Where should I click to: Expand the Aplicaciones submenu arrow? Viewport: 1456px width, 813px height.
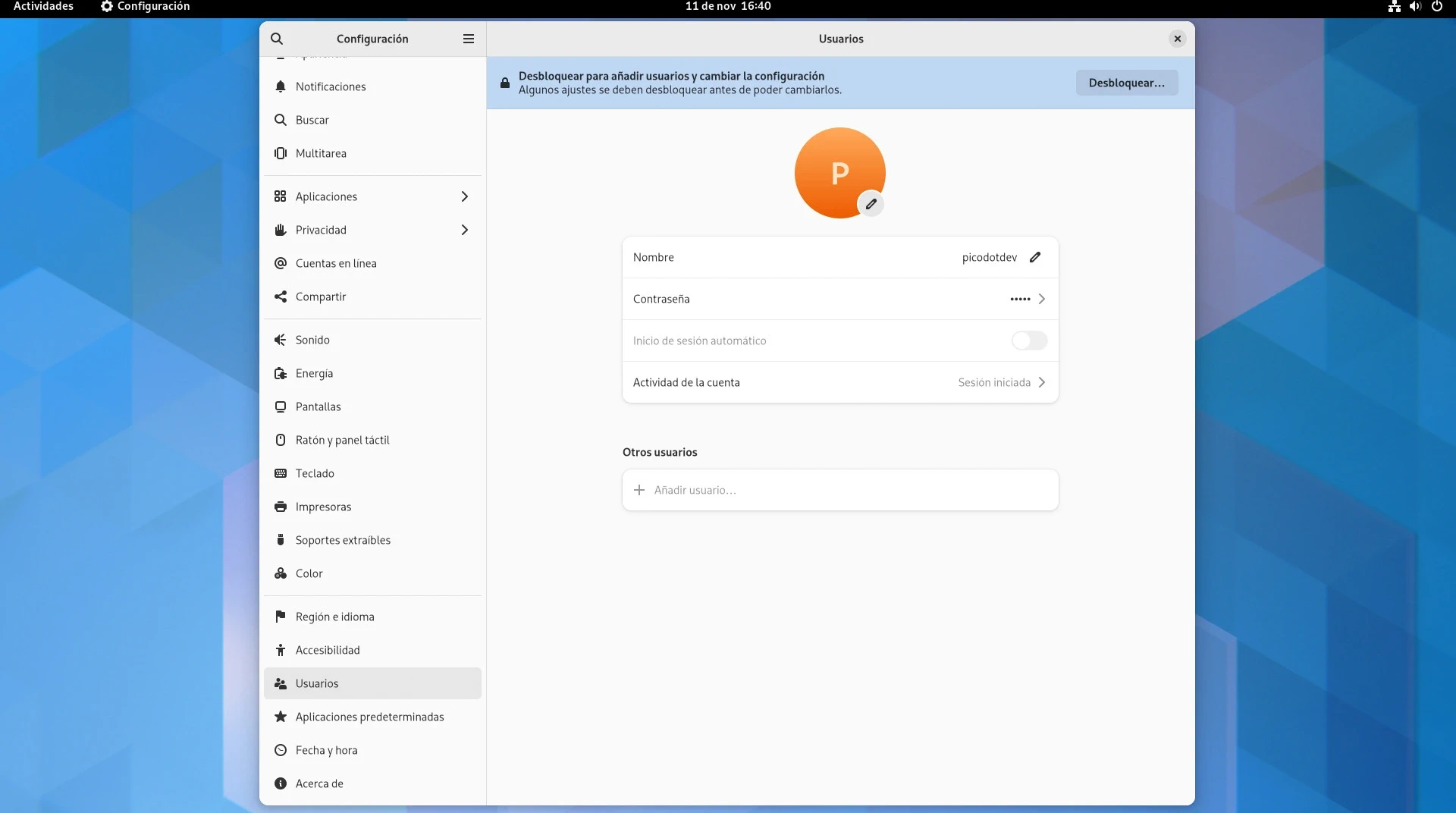[x=465, y=196]
